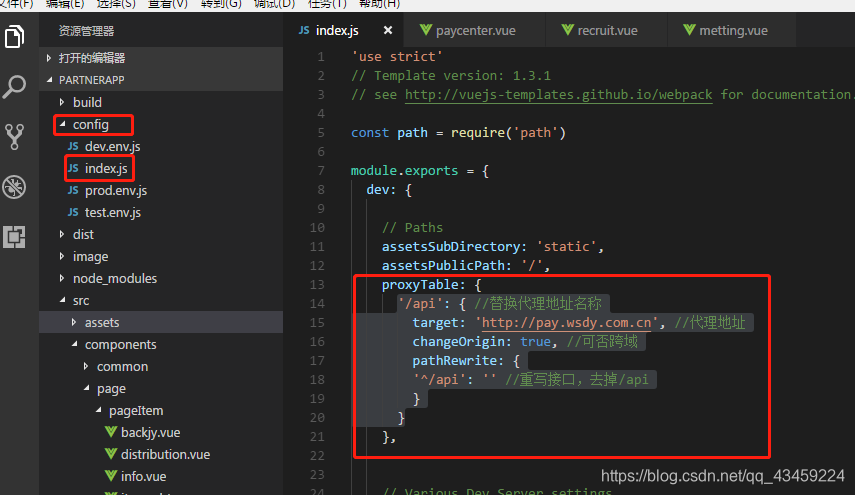Expand the build folder

pos(161,102)
